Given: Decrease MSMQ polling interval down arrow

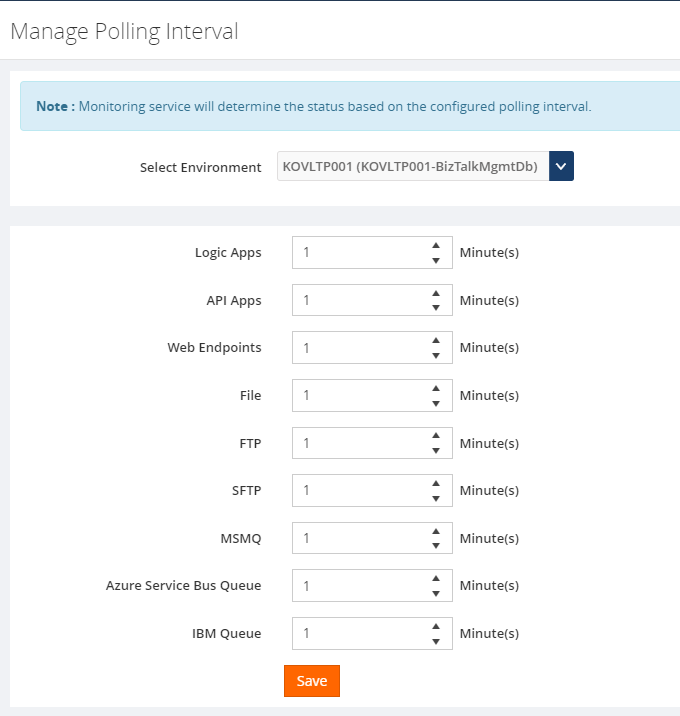Looking at the screenshot, I should tap(436, 546).
